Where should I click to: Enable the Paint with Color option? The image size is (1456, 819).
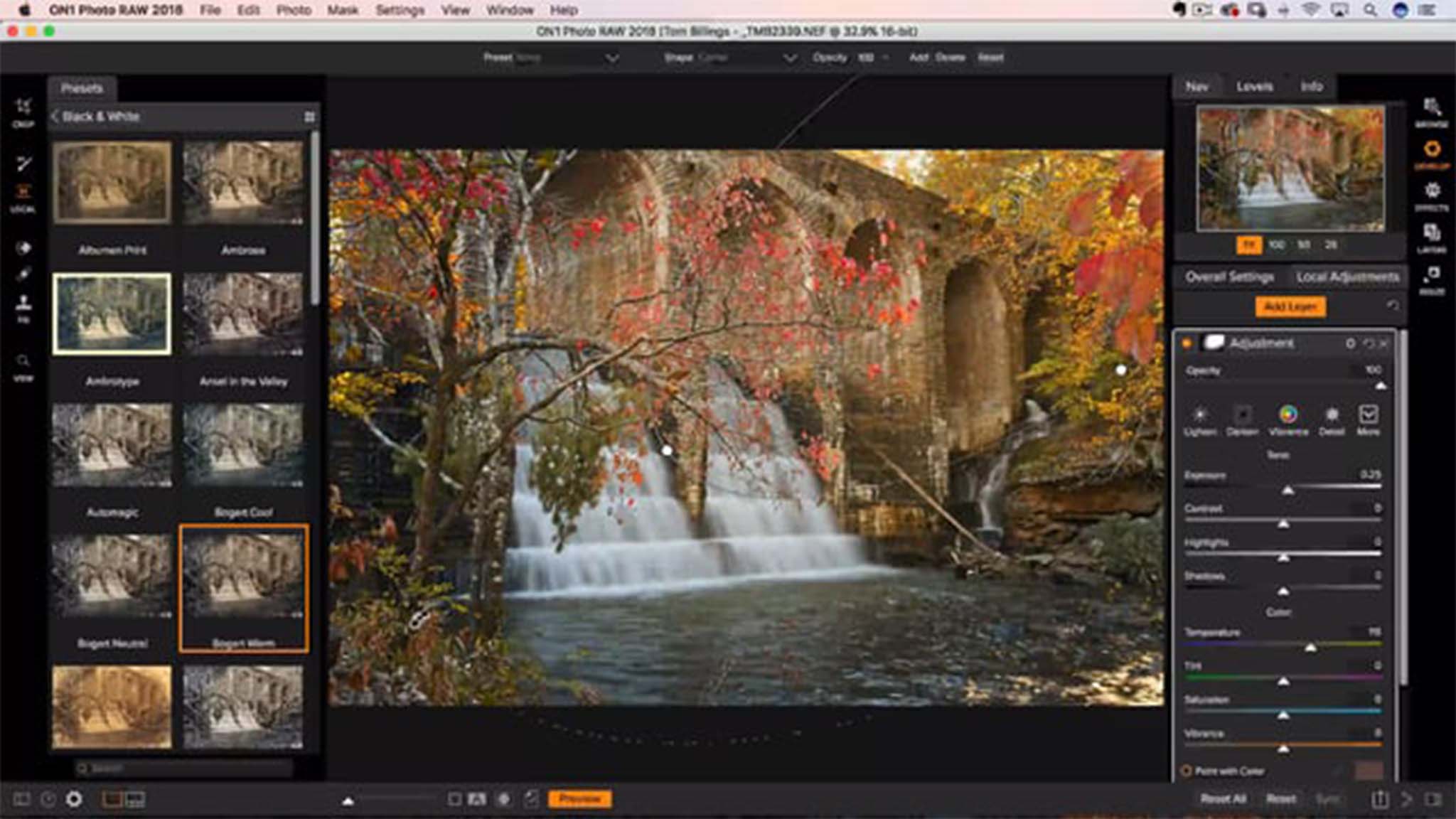(1186, 771)
